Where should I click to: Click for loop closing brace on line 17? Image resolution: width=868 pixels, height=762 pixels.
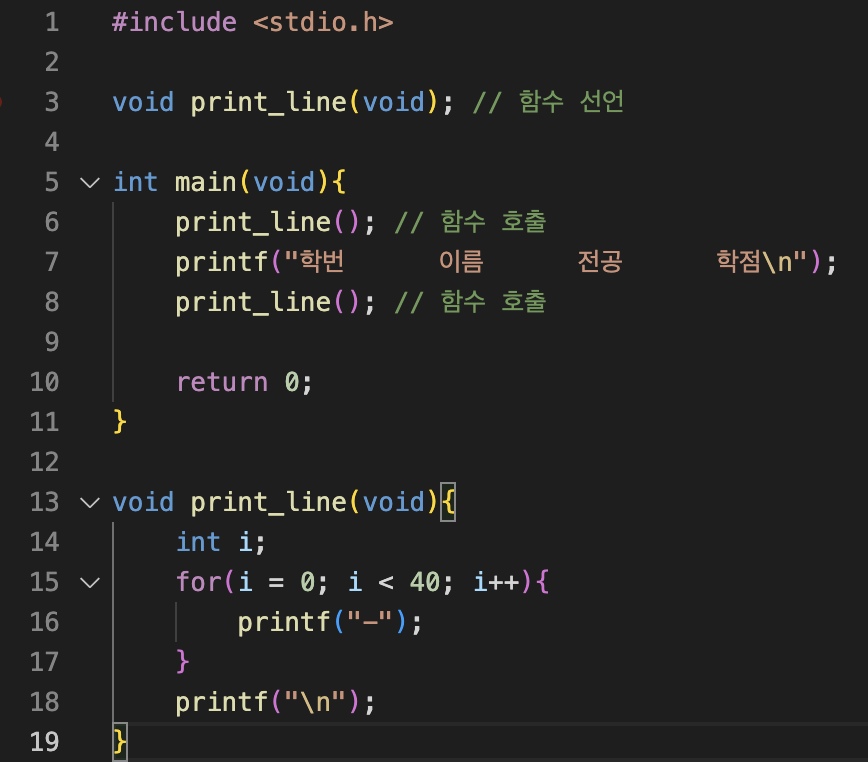point(183,662)
